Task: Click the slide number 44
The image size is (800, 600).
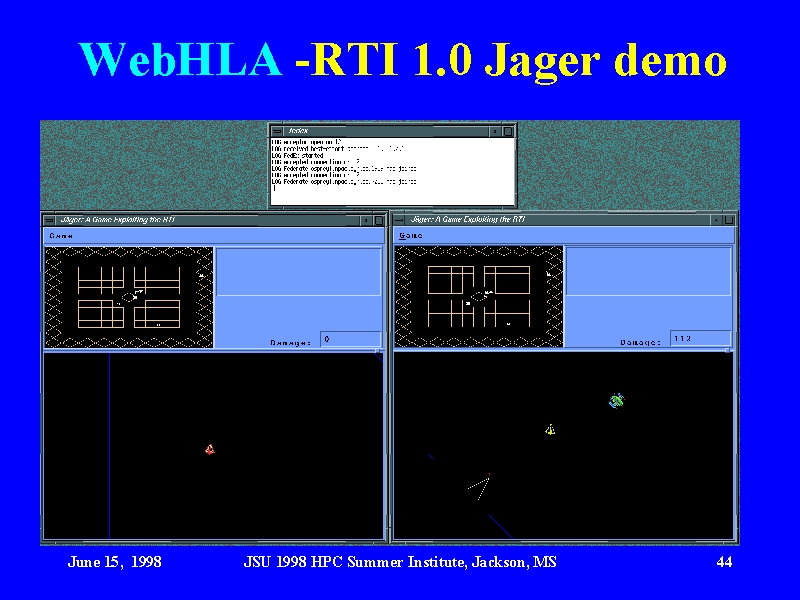Action: [x=724, y=562]
